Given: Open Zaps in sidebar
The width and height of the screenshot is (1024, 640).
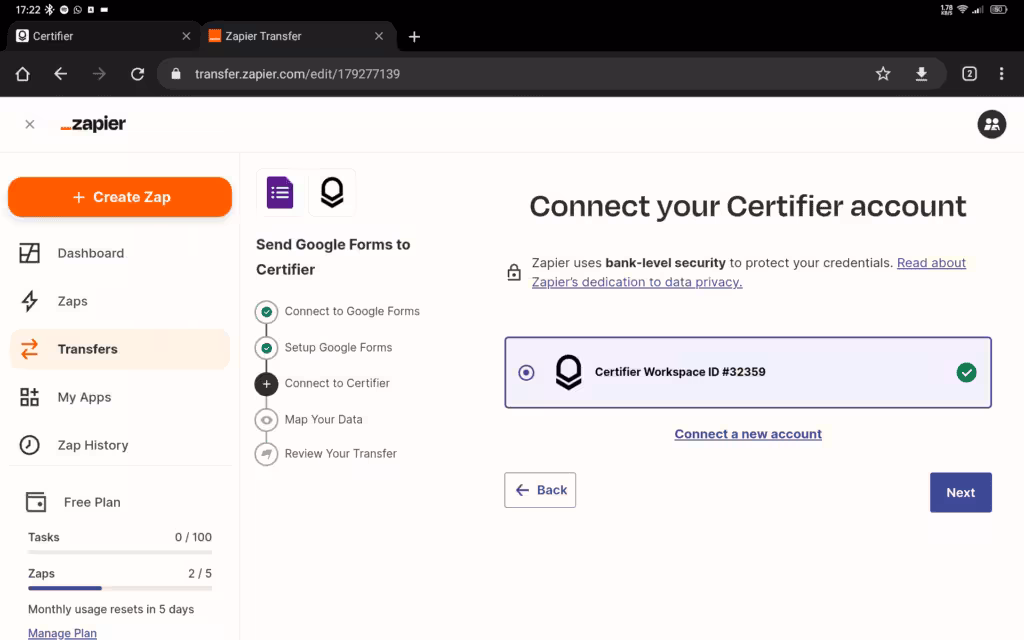Looking at the screenshot, I should pyautogui.click(x=120, y=301).
